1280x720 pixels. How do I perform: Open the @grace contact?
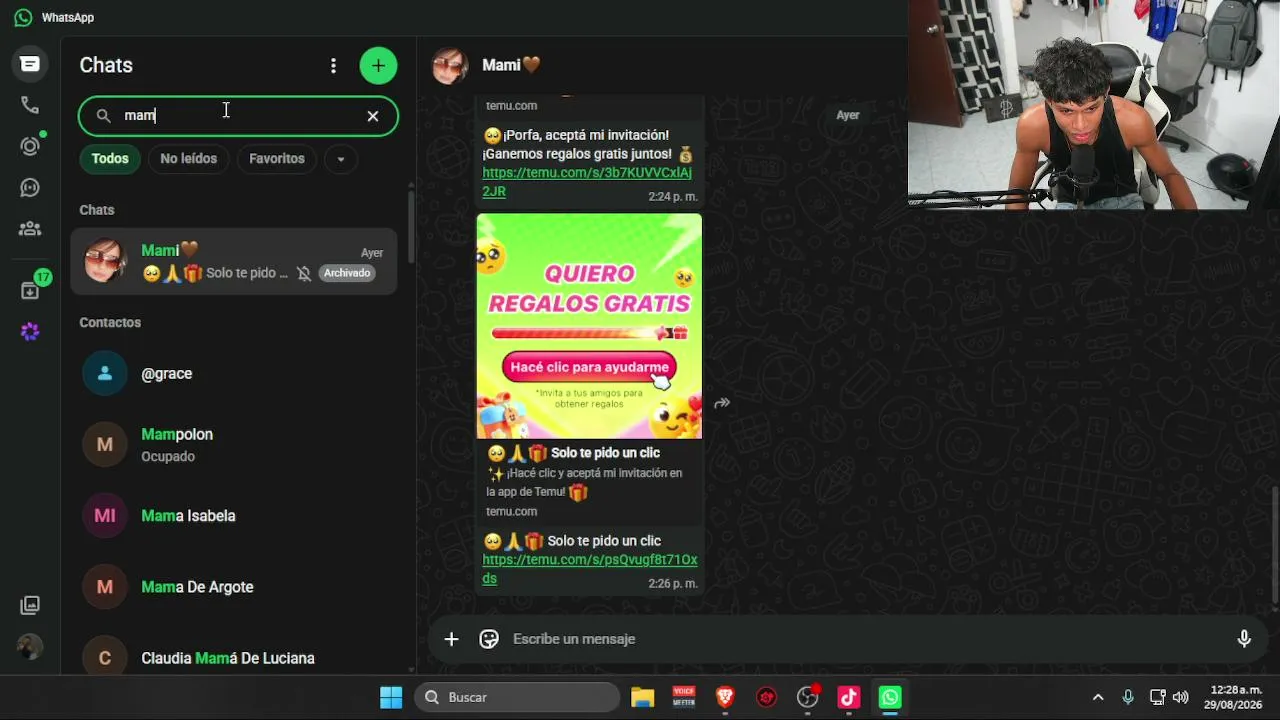coord(234,373)
